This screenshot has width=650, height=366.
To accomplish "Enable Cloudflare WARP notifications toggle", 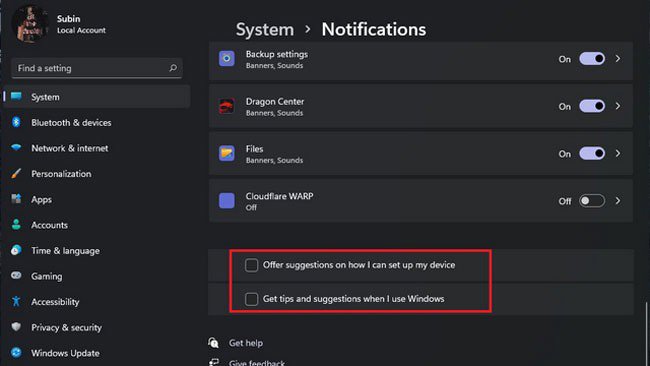I will tap(592, 201).
